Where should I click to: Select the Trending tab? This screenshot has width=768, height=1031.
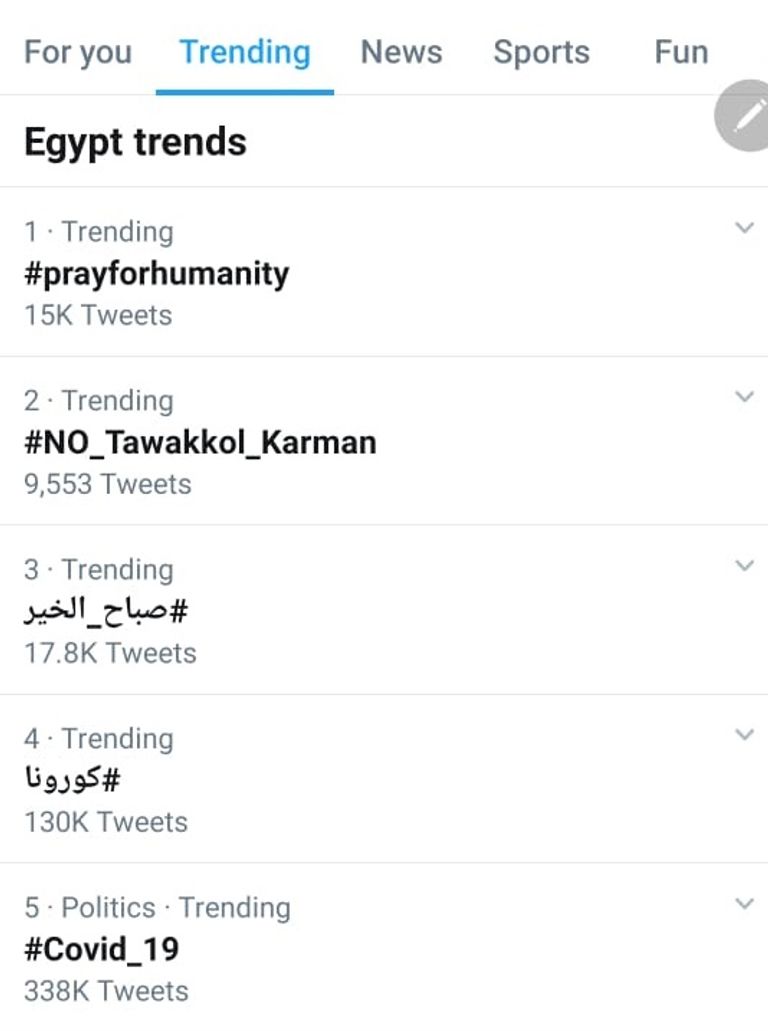click(245, 52)
